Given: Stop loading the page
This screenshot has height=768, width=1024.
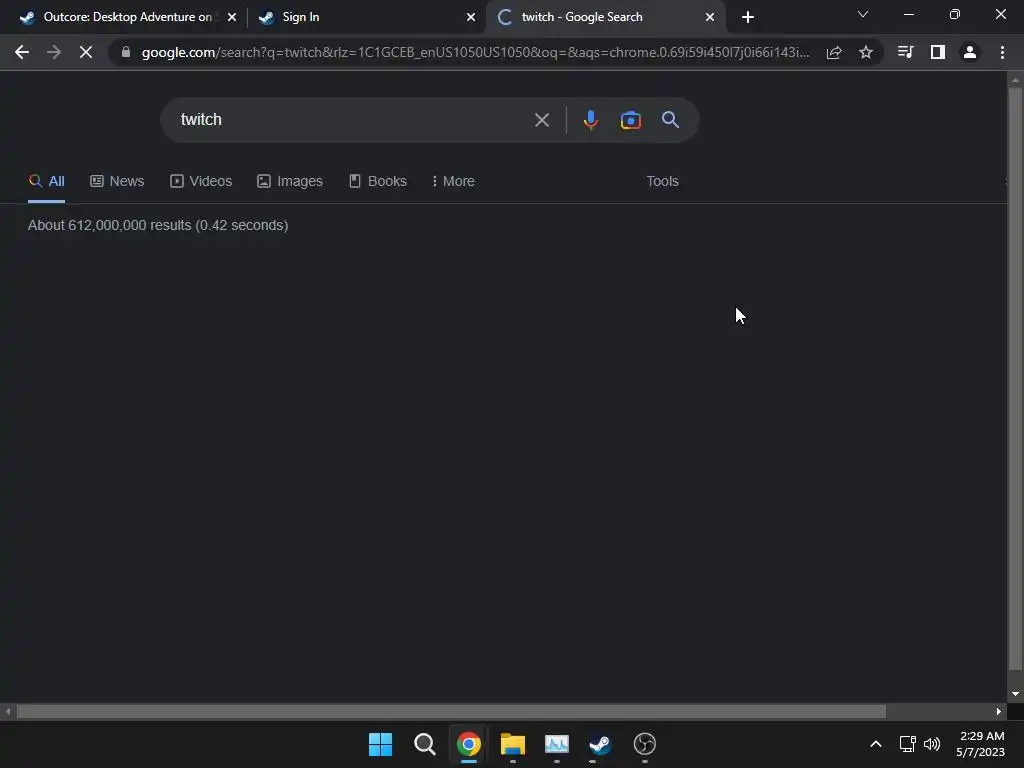Looking at the screenshot, I should (x=86, y=52).
